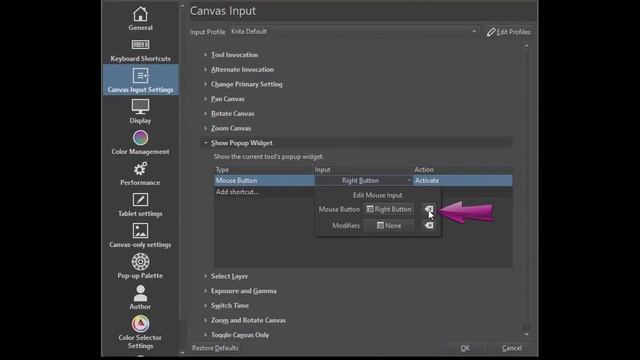Open Tablet settings page
Screen dimensions: 640x360
point(140,204)
